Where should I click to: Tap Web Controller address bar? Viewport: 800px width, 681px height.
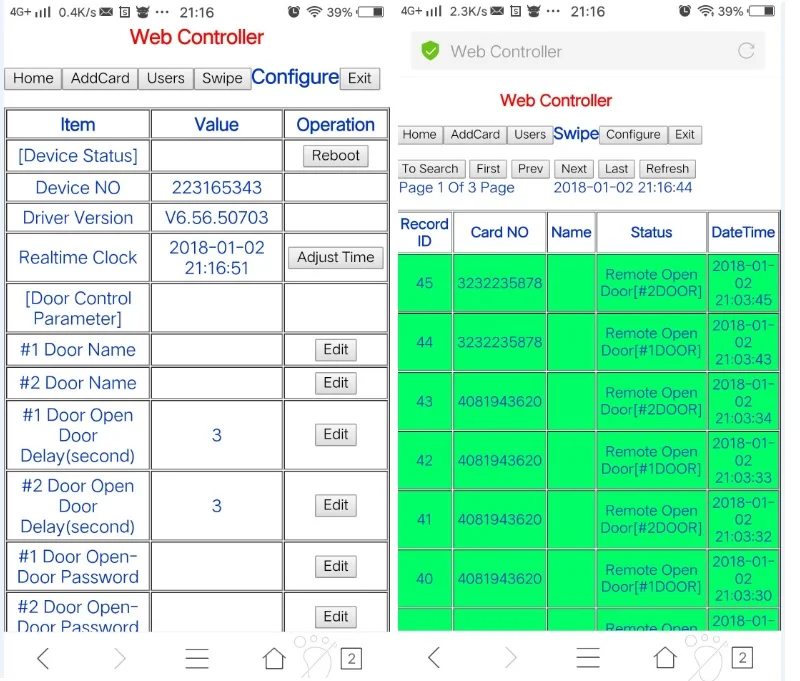pos(588,51)
